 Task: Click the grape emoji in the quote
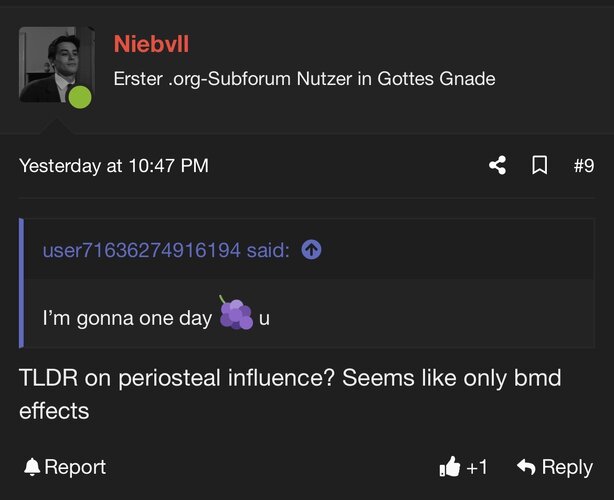(236, 313)
